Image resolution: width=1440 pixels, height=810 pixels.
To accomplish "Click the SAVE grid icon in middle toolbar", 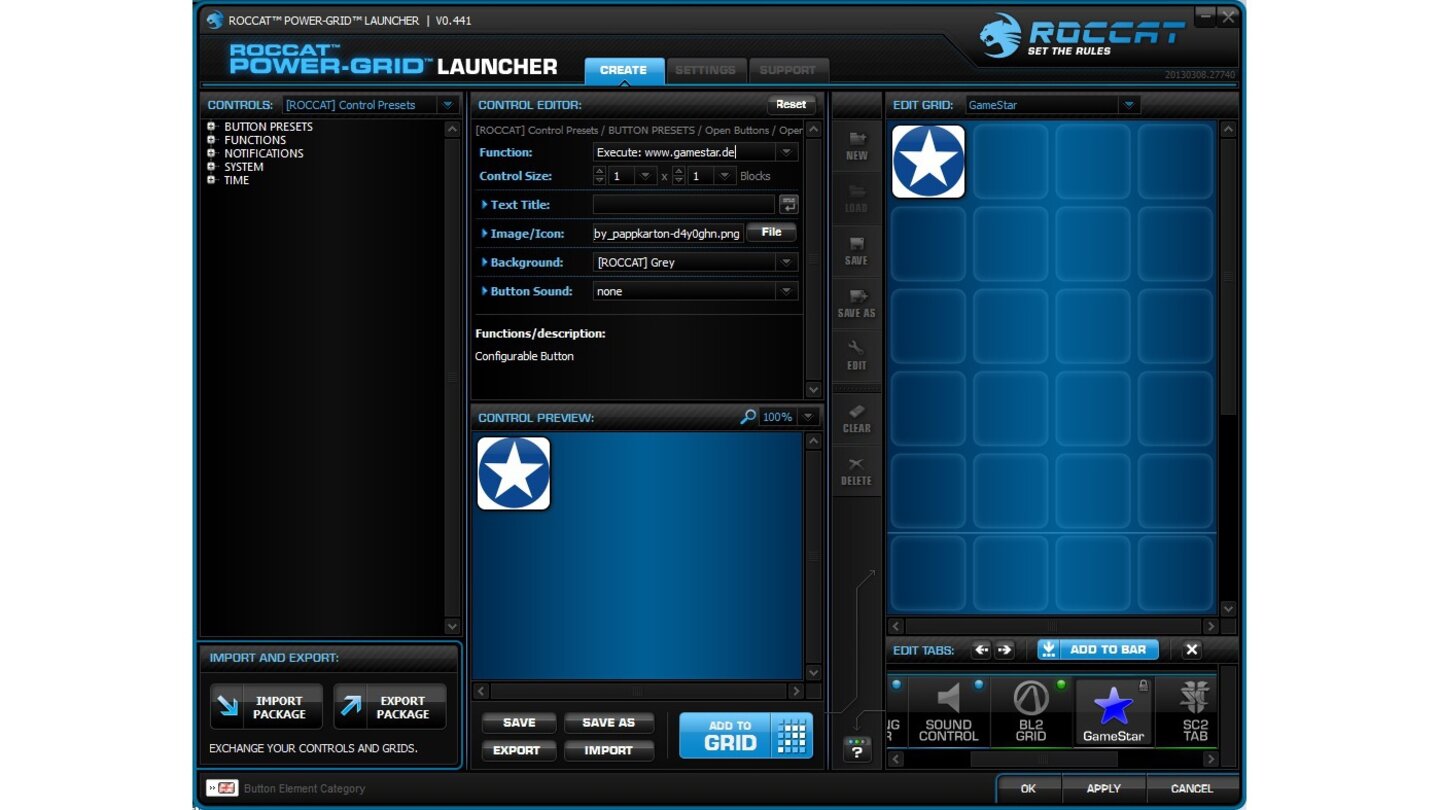I will click(857, 251).
